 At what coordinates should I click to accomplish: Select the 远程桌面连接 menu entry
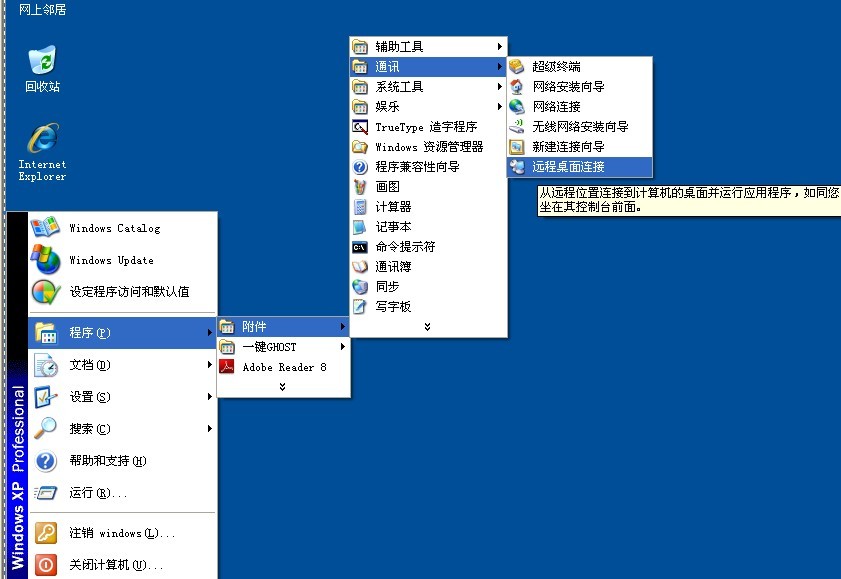pos(580,167)
